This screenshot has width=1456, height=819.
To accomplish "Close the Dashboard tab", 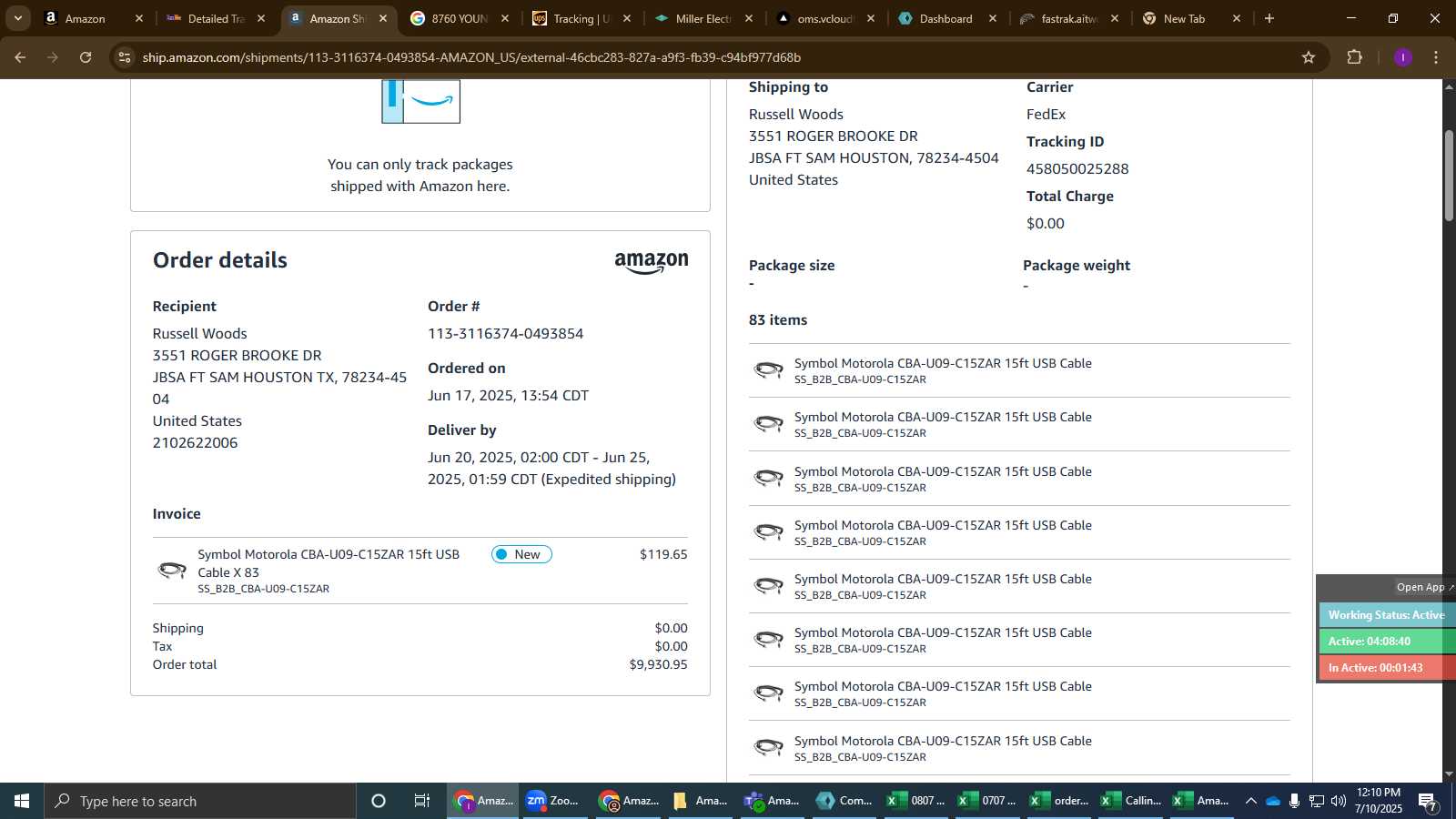I will pyautogui.click(x=993, y=18).
